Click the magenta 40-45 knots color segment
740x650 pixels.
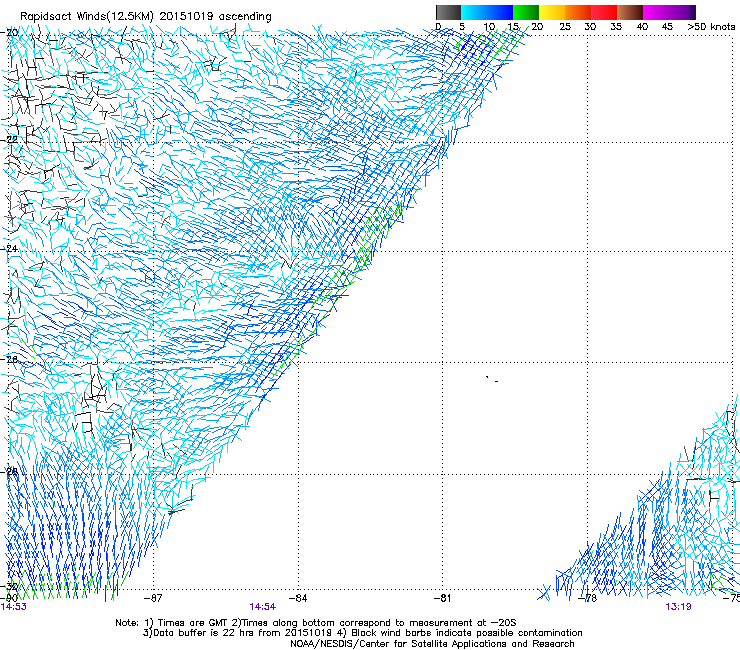pos(656,12)
